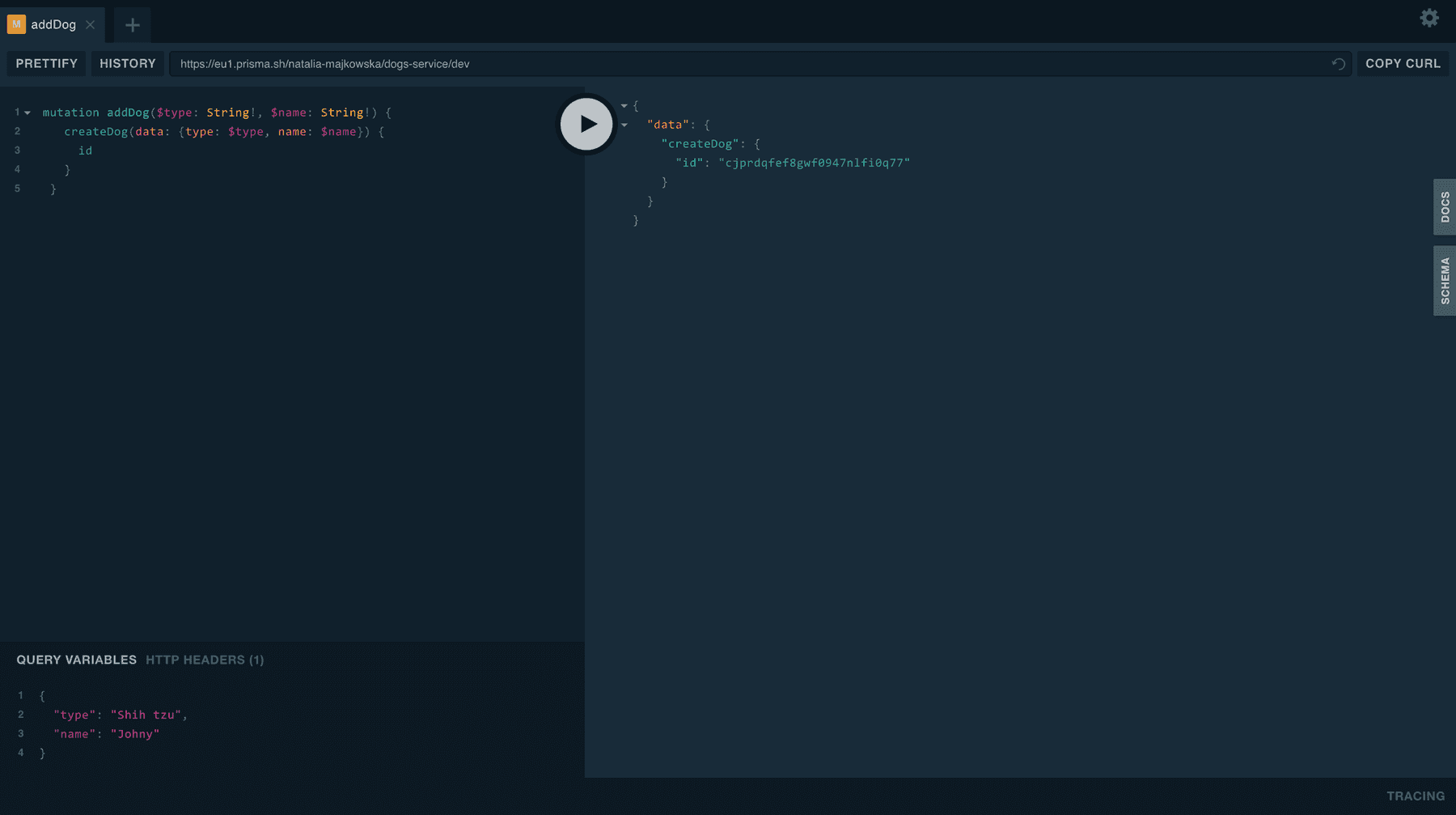This screenshot has width=1456, height=815.
Task: Open the settings gear icon
Action: point(1429,18)
